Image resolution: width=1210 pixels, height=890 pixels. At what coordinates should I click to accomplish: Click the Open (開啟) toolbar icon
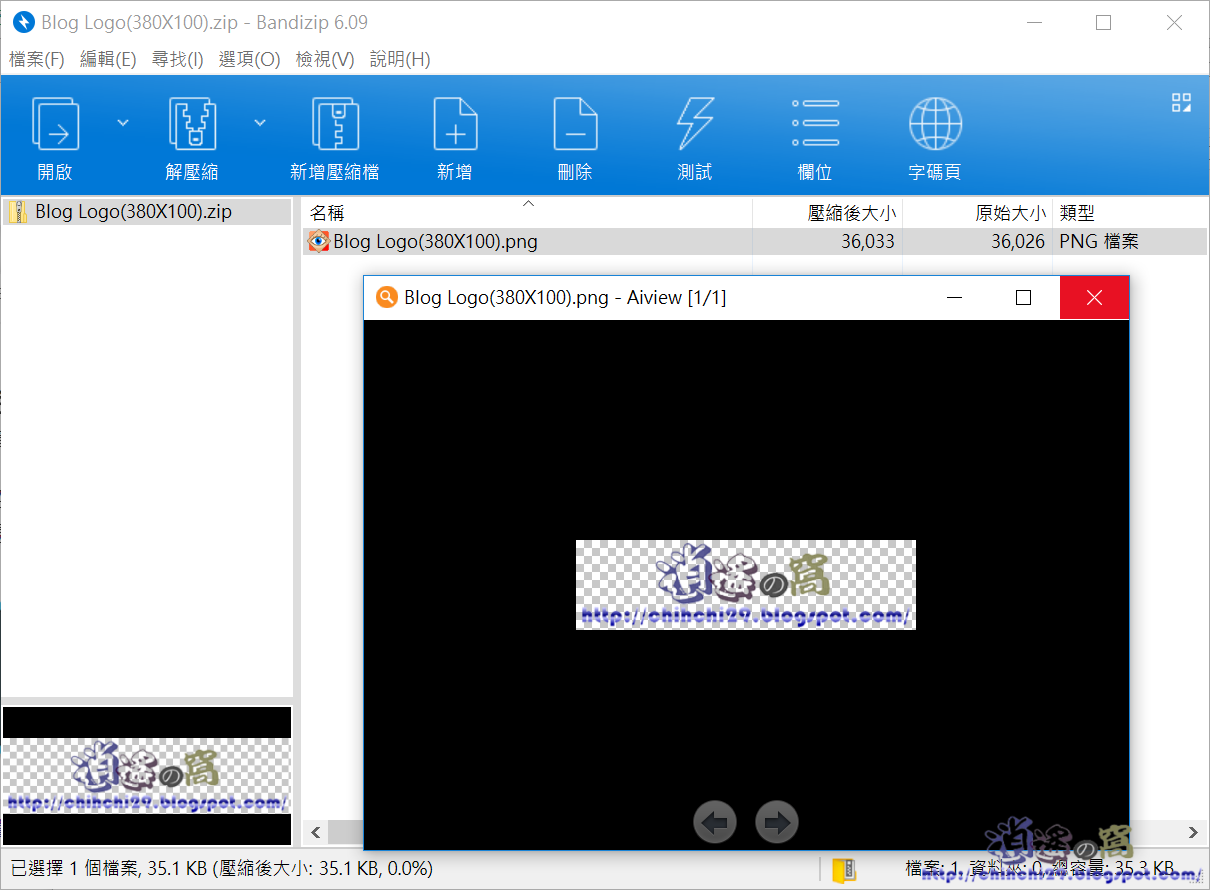[x=55, y=125]
